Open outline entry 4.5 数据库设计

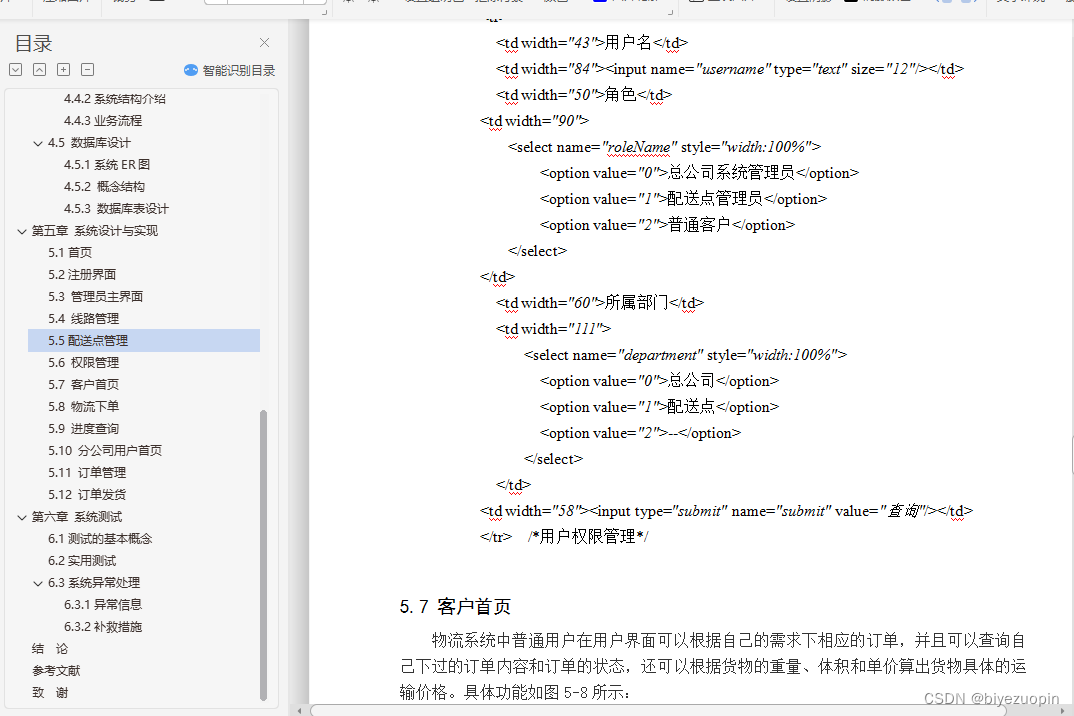coord(89,143)
